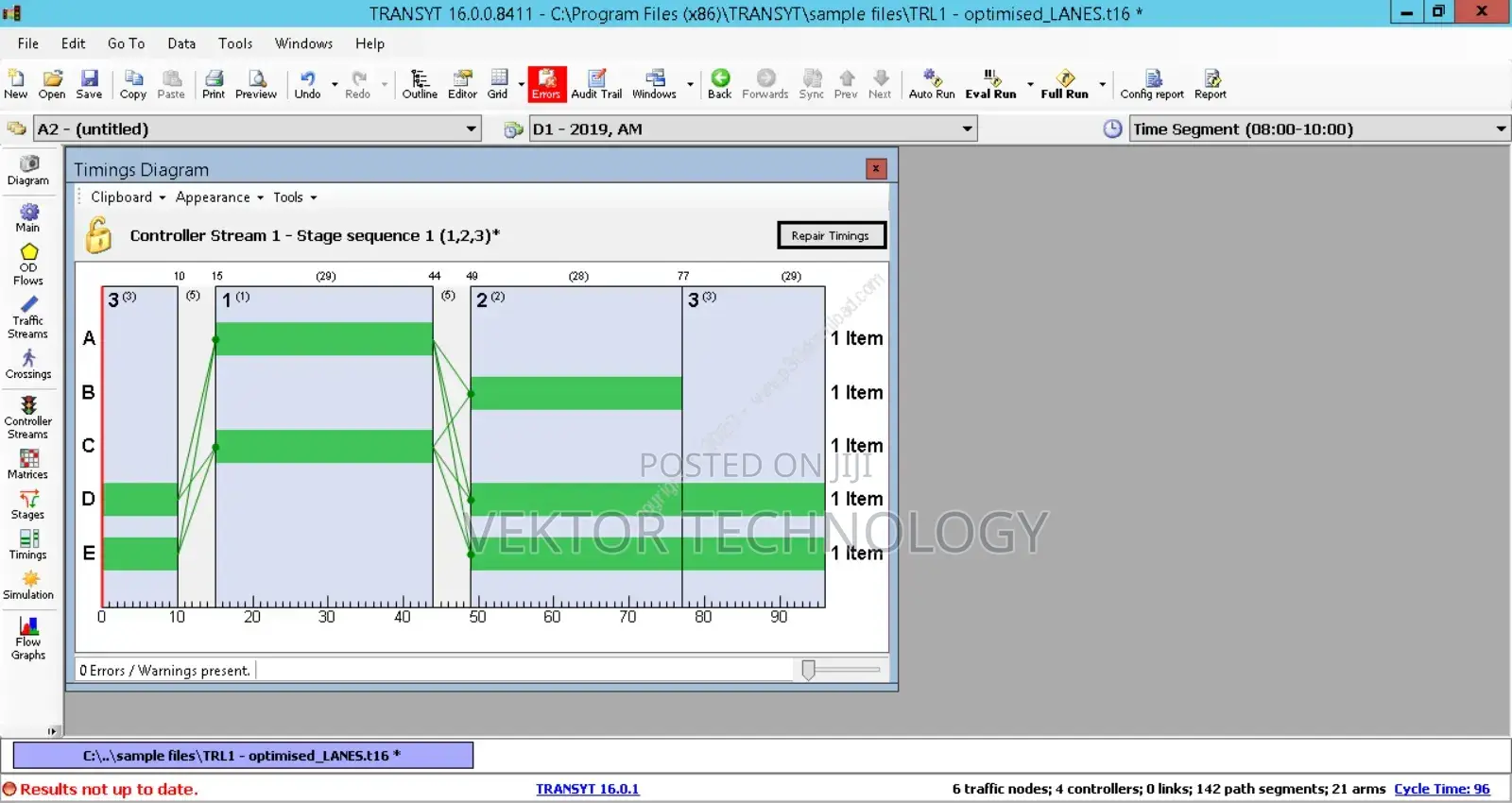Open the Audit Trail

point(596,83)
